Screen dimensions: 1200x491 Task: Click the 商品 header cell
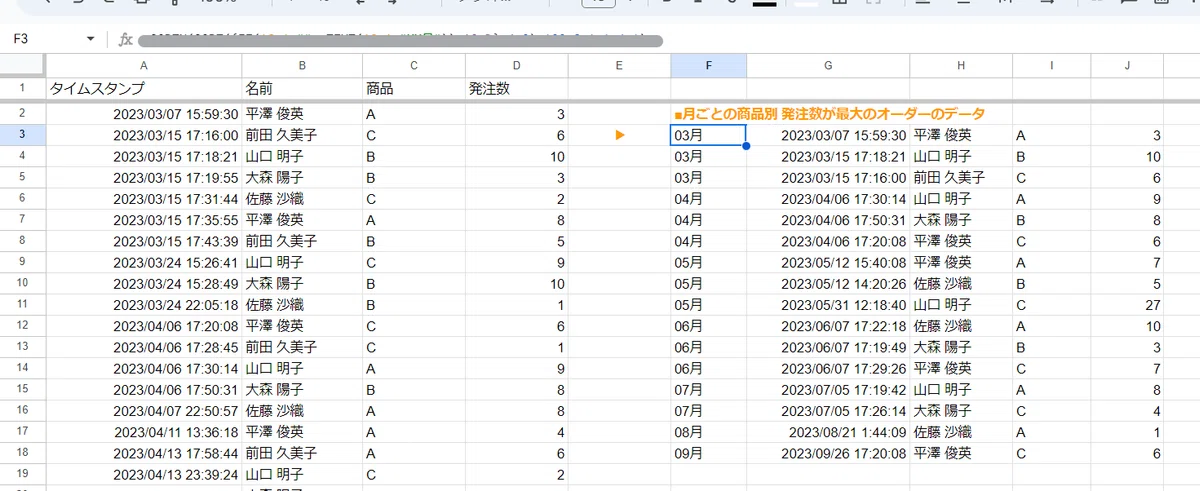coord(414,89)
